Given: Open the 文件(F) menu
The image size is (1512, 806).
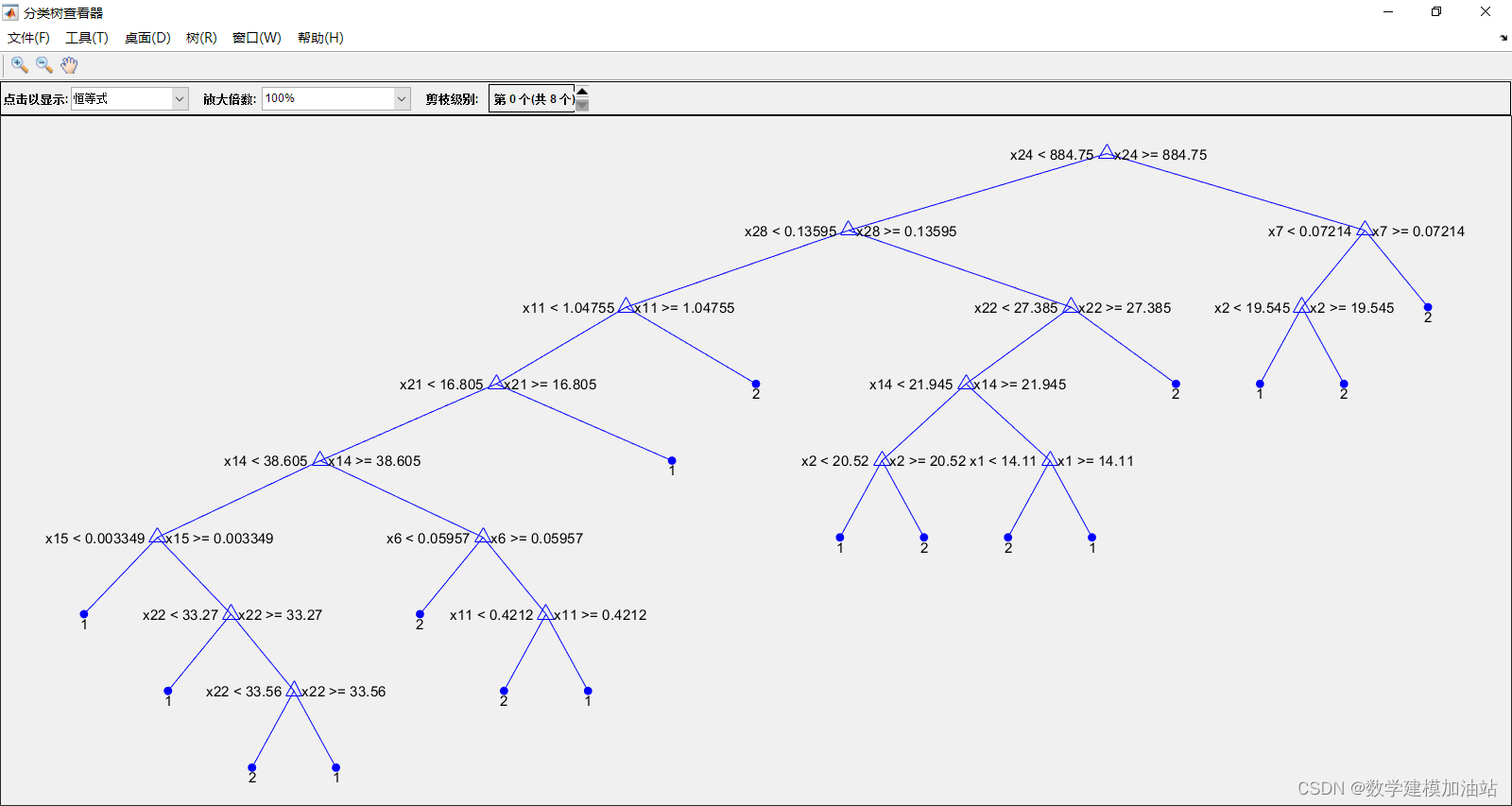Looking at the screenshot, I should [28, 38].
